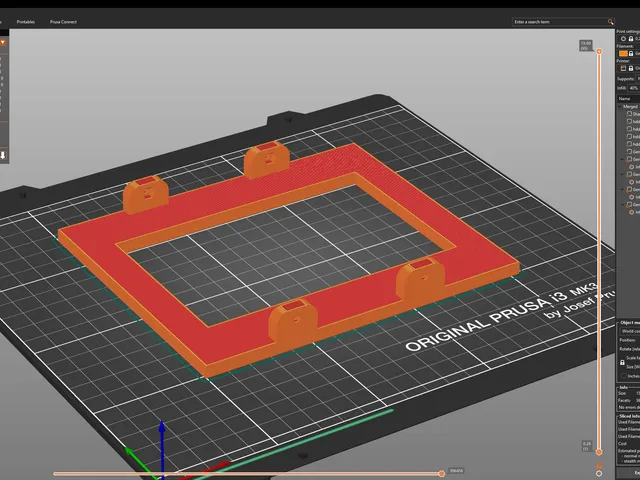Open the layer slider settings cog
This screenshot has width=640, height=480.
[599, 473]
